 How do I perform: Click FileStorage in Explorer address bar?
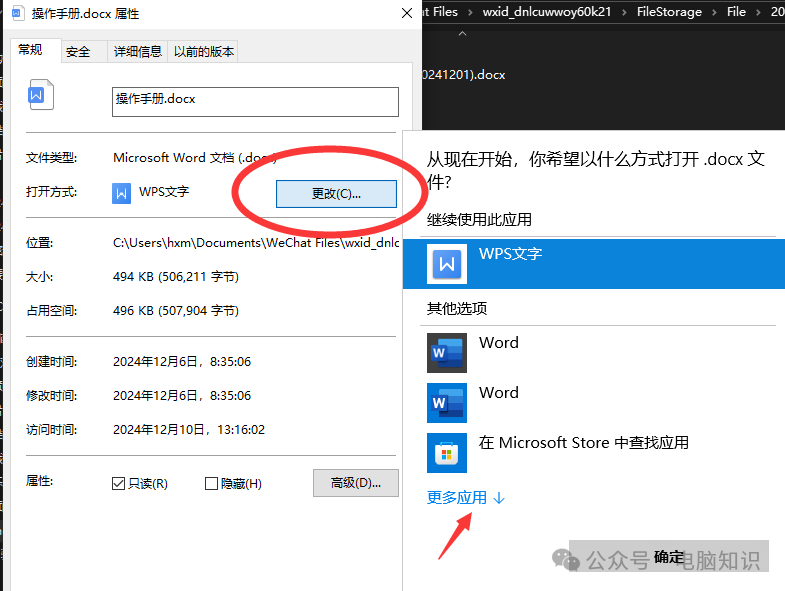pos(669,12)
